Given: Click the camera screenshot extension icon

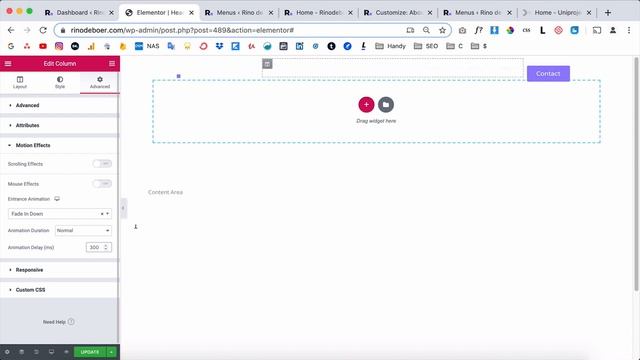Looking at the screenshot, I should 462,30.
